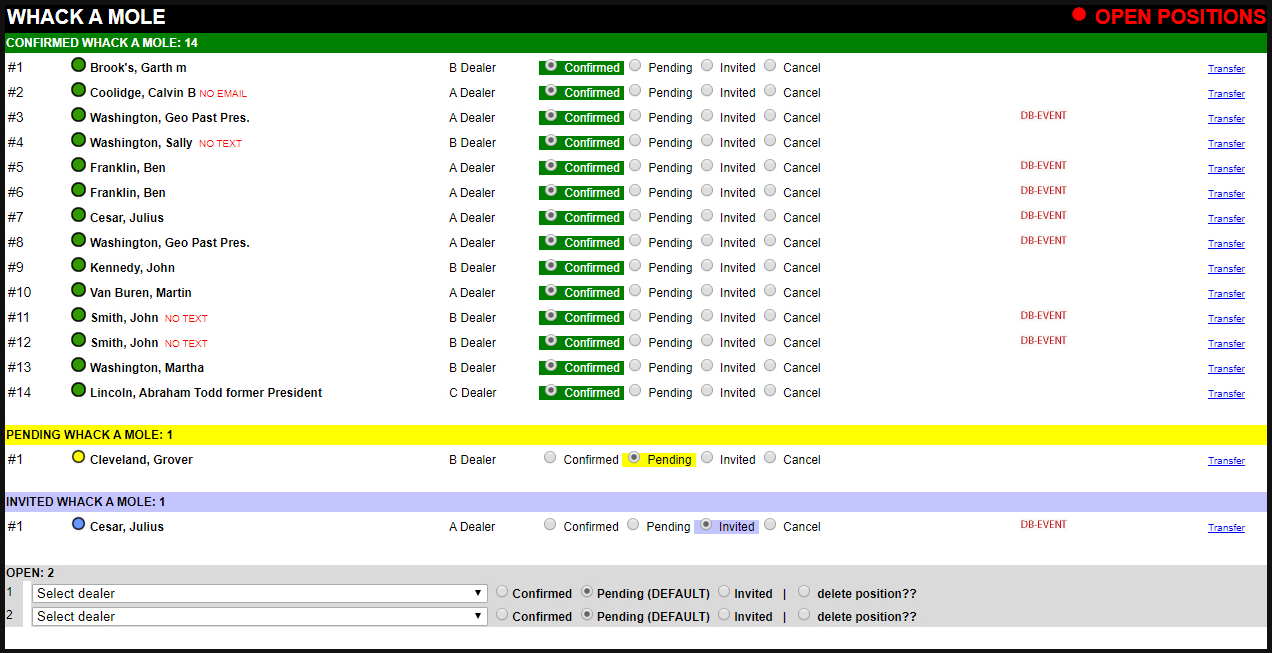Select Cancel for Washington, Sally

click(770, 140)
